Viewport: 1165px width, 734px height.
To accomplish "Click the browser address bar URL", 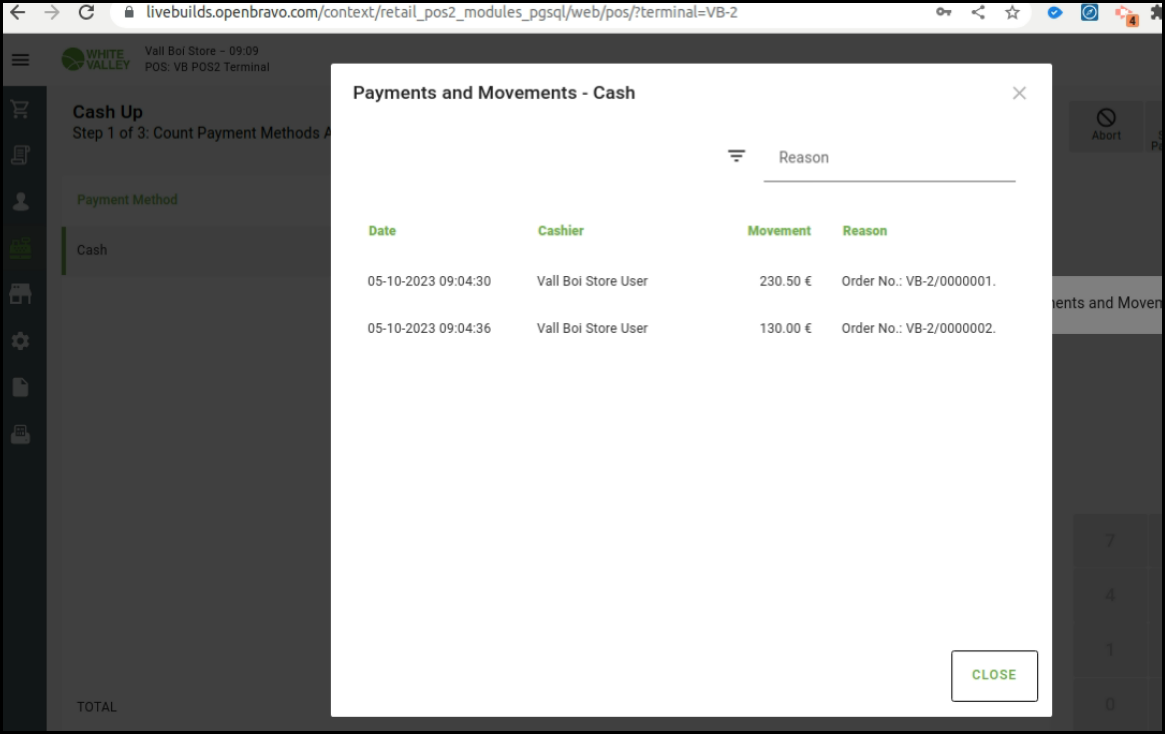I will pos(441,12).
